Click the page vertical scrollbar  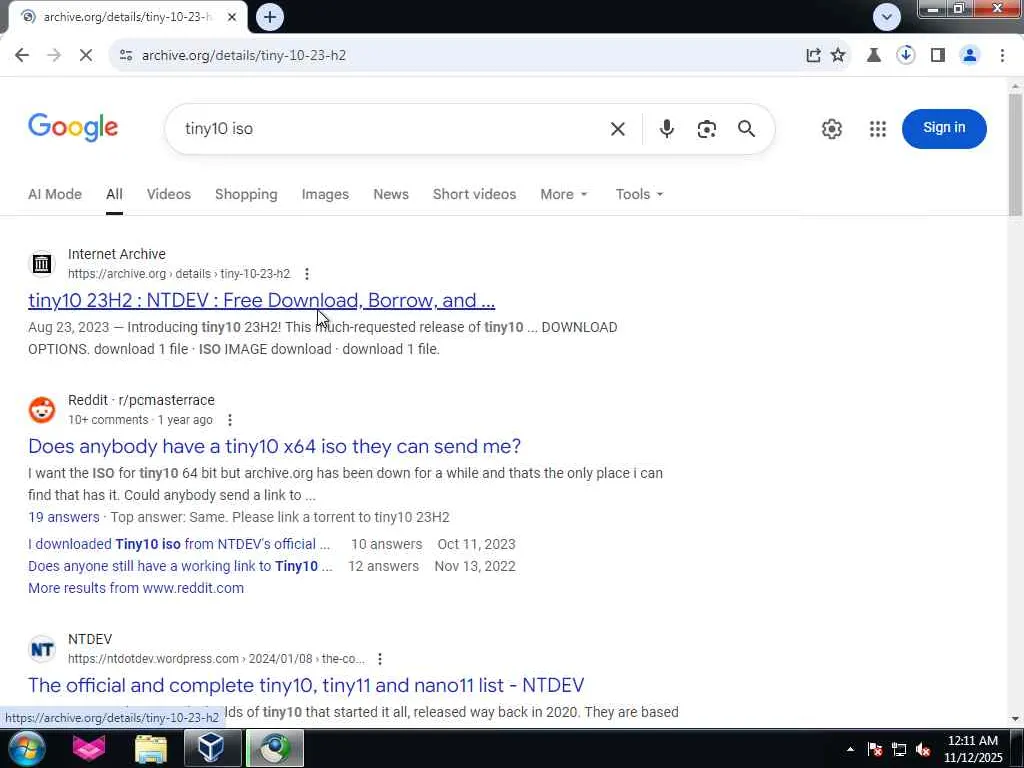tap(1015, 155)
